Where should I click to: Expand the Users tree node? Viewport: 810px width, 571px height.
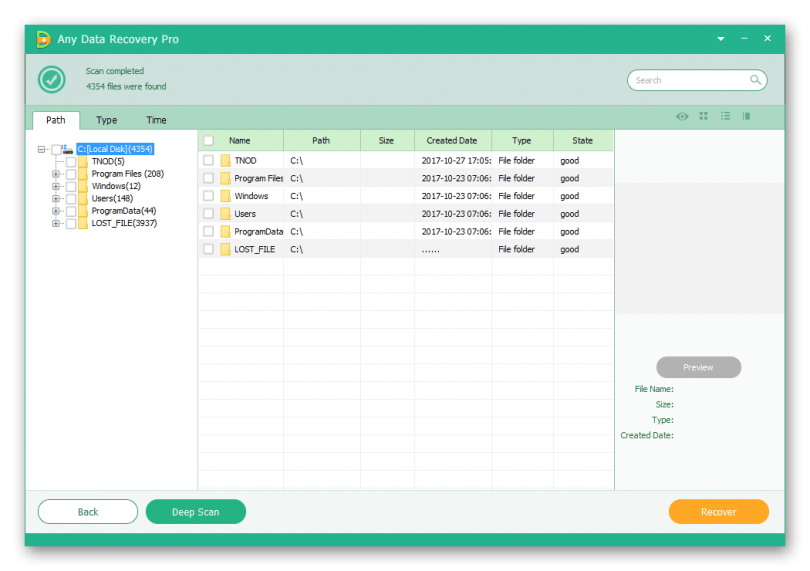[56, 199]
